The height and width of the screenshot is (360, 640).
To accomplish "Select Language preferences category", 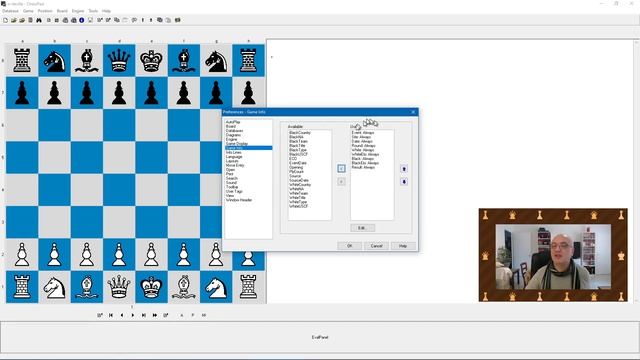I will coord(234,157).
